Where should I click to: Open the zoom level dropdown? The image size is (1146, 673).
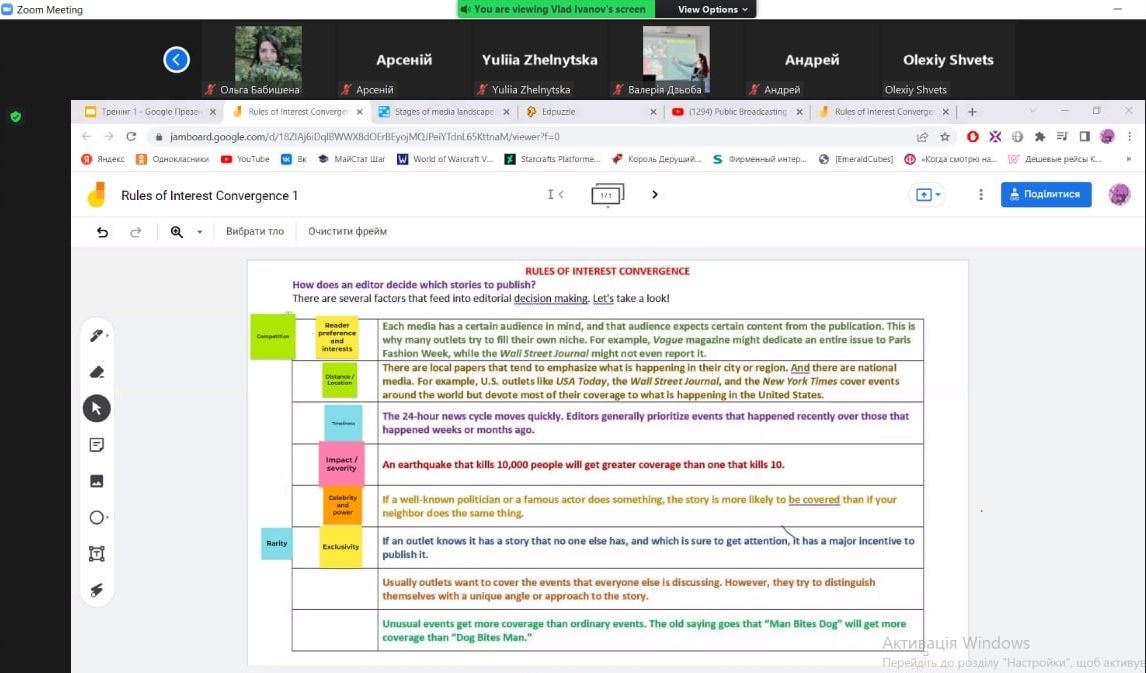click(x=199, y=232)
